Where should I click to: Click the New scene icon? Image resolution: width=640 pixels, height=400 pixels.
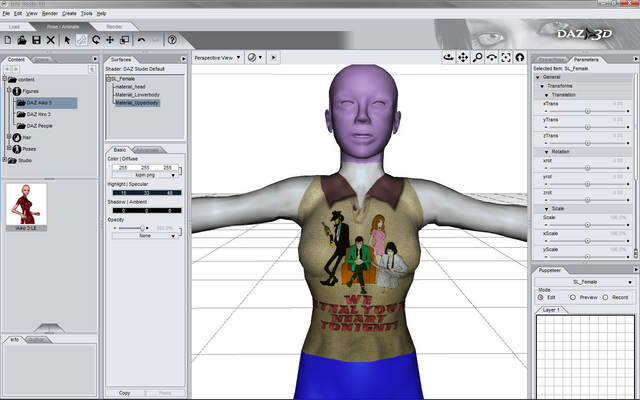[x=8, y=40]
